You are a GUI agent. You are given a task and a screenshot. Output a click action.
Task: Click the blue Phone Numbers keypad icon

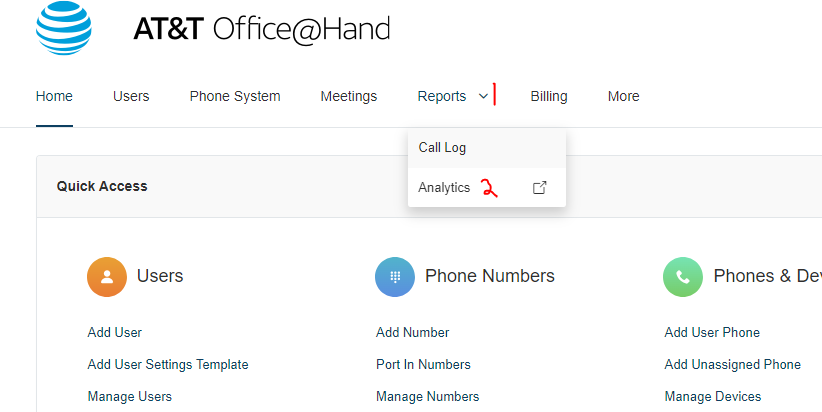[395, 277]
